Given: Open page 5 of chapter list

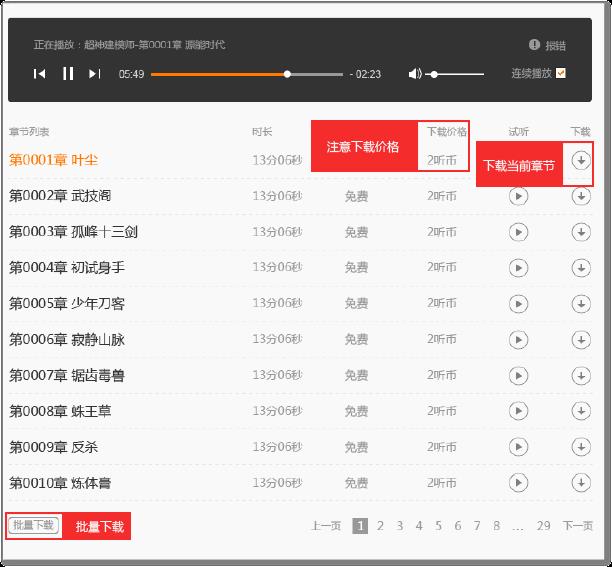Looking at the screenshot, I should point(438,526).
